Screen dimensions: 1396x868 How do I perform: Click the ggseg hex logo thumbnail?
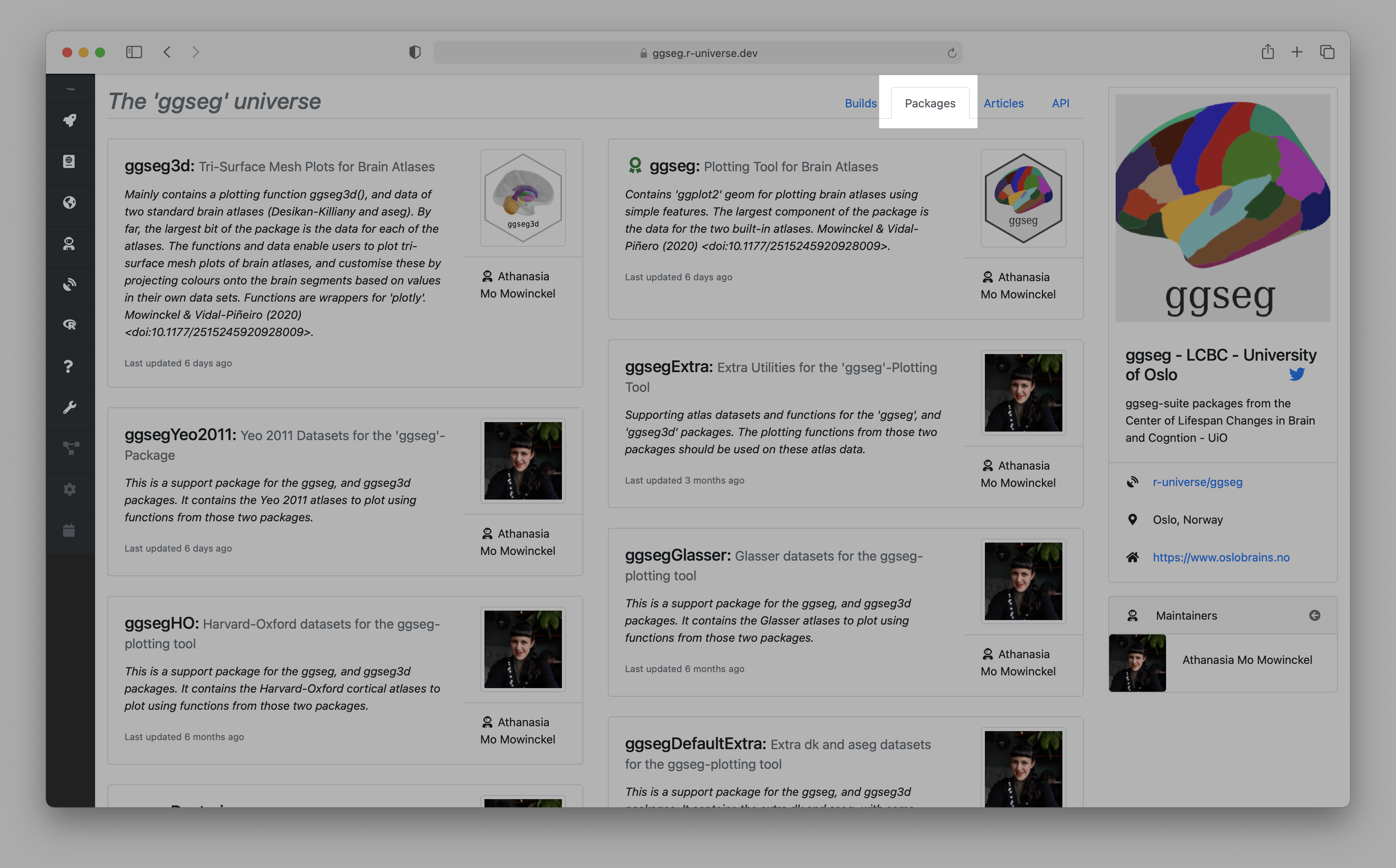tap(1023, 198)
